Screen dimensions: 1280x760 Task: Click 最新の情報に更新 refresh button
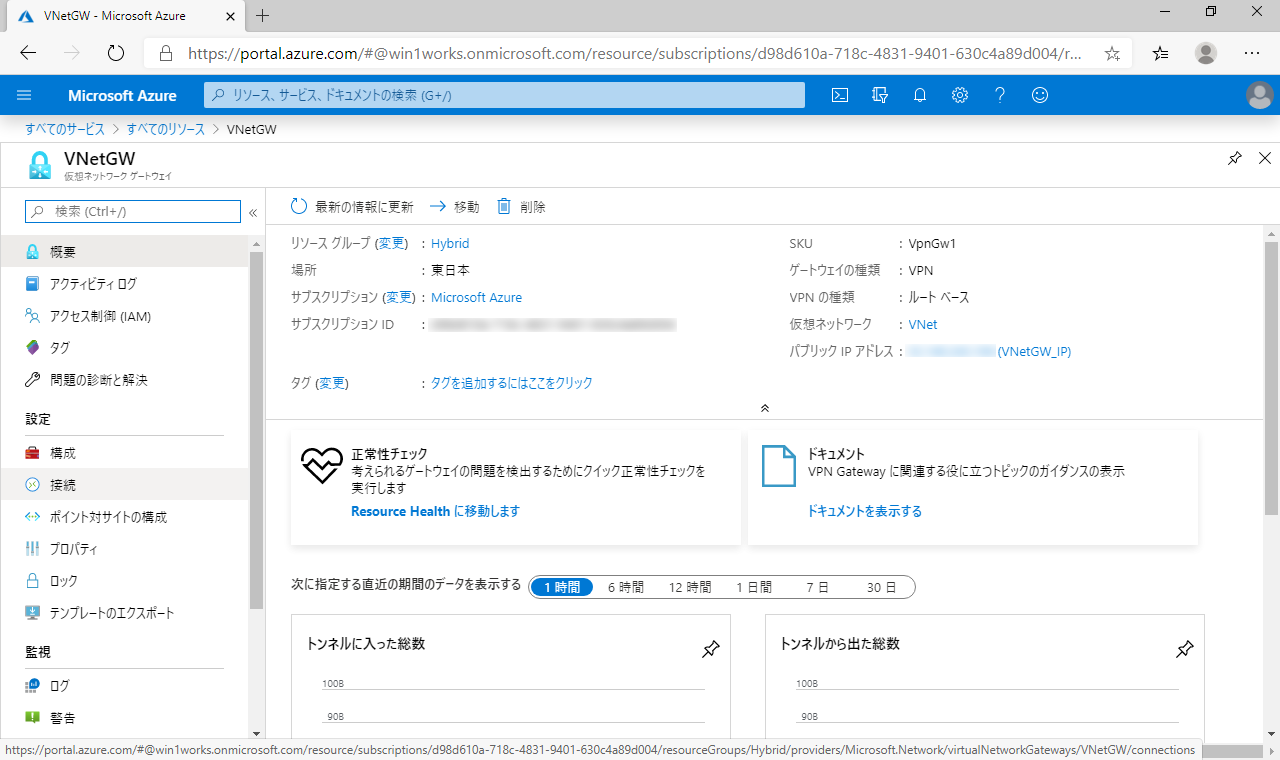[x=351, y=207]
